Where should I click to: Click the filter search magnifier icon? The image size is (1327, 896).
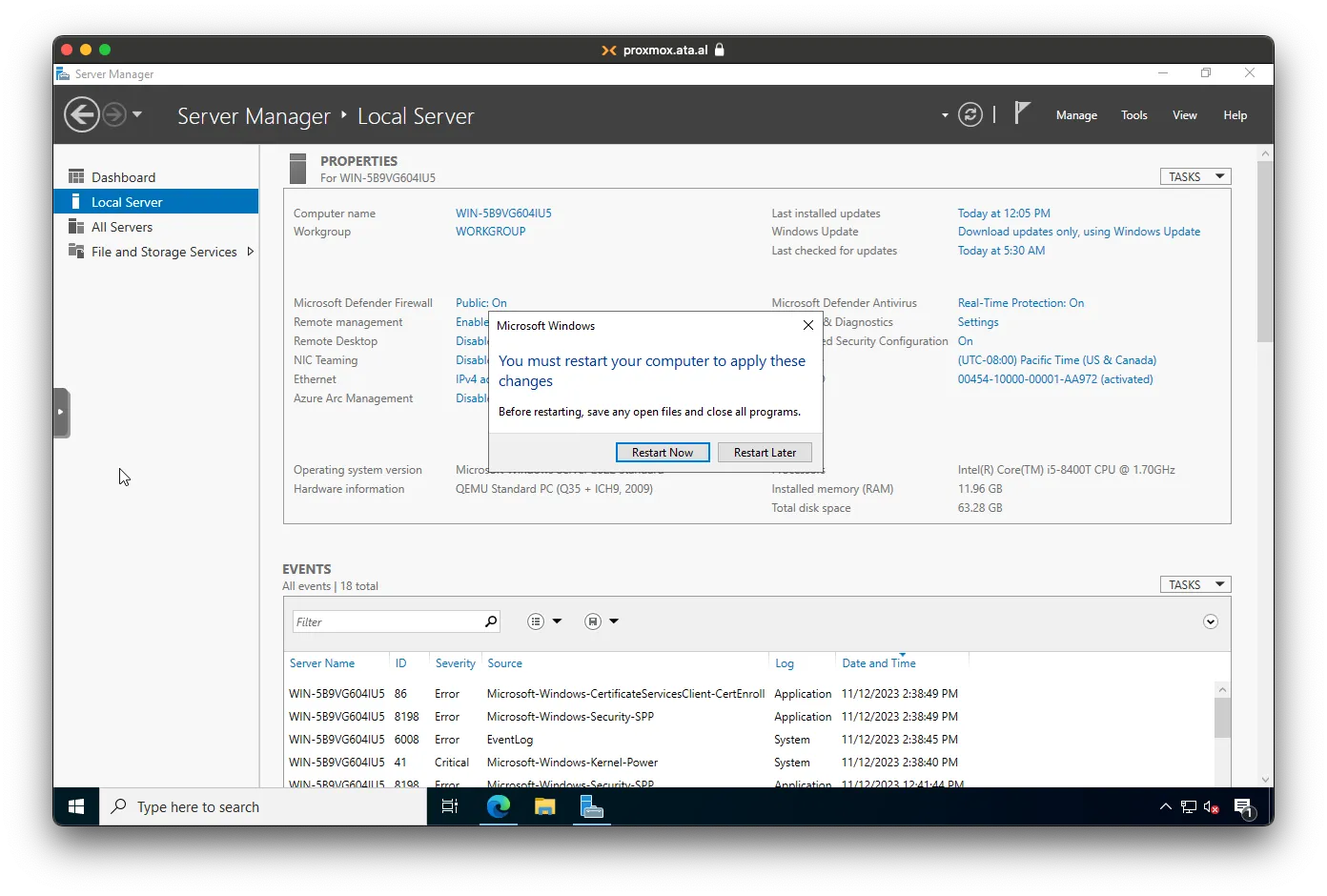click(490, 621)
